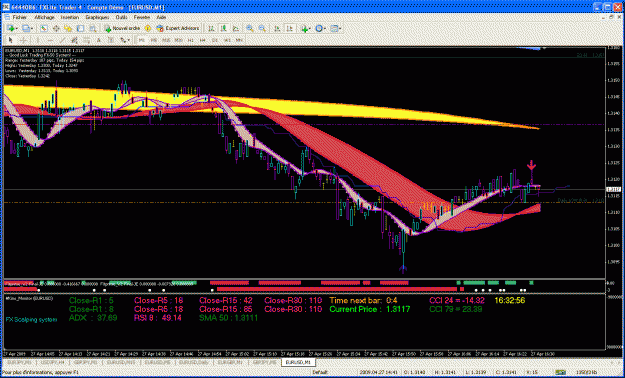Set timeframe to MN
Screen dimensions: 625x378
239,40
